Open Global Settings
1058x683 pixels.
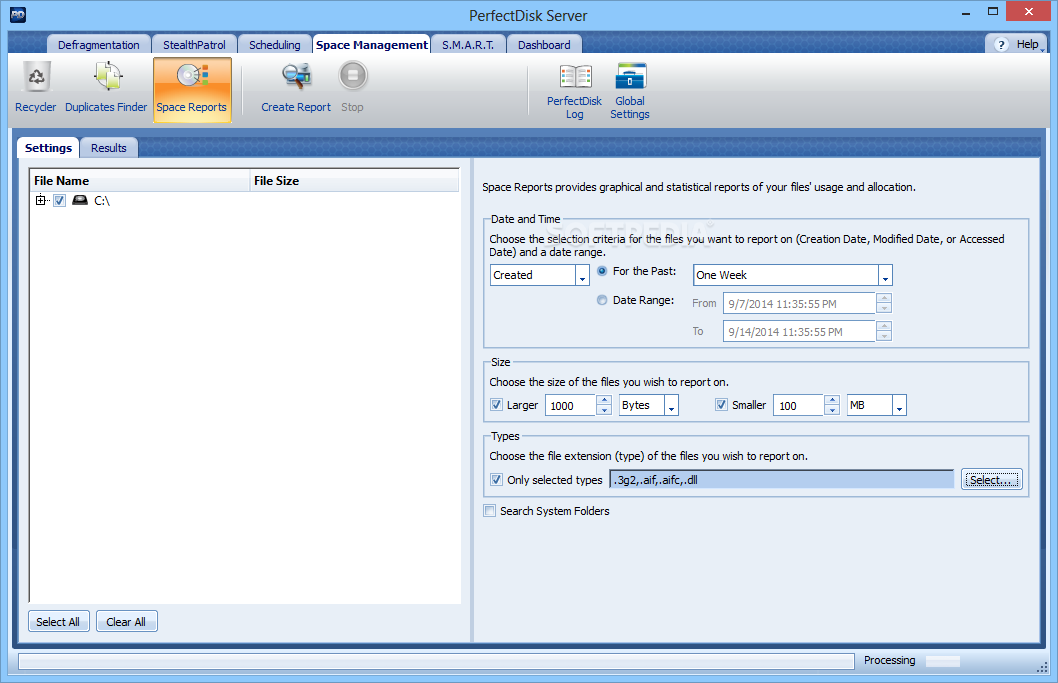(x=630, y=92)
